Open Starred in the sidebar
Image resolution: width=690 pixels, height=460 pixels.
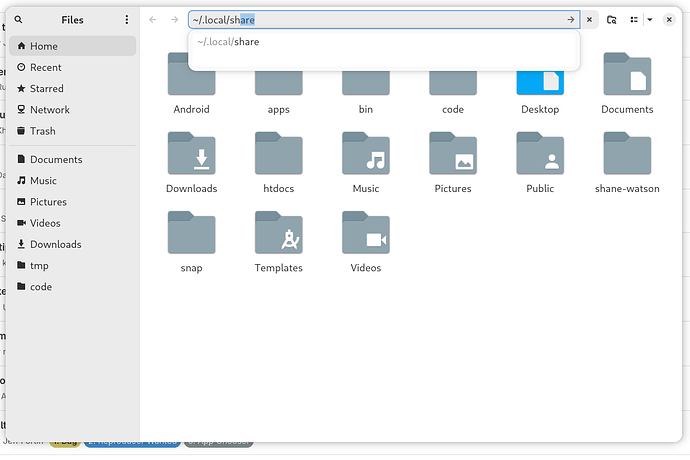73,88
